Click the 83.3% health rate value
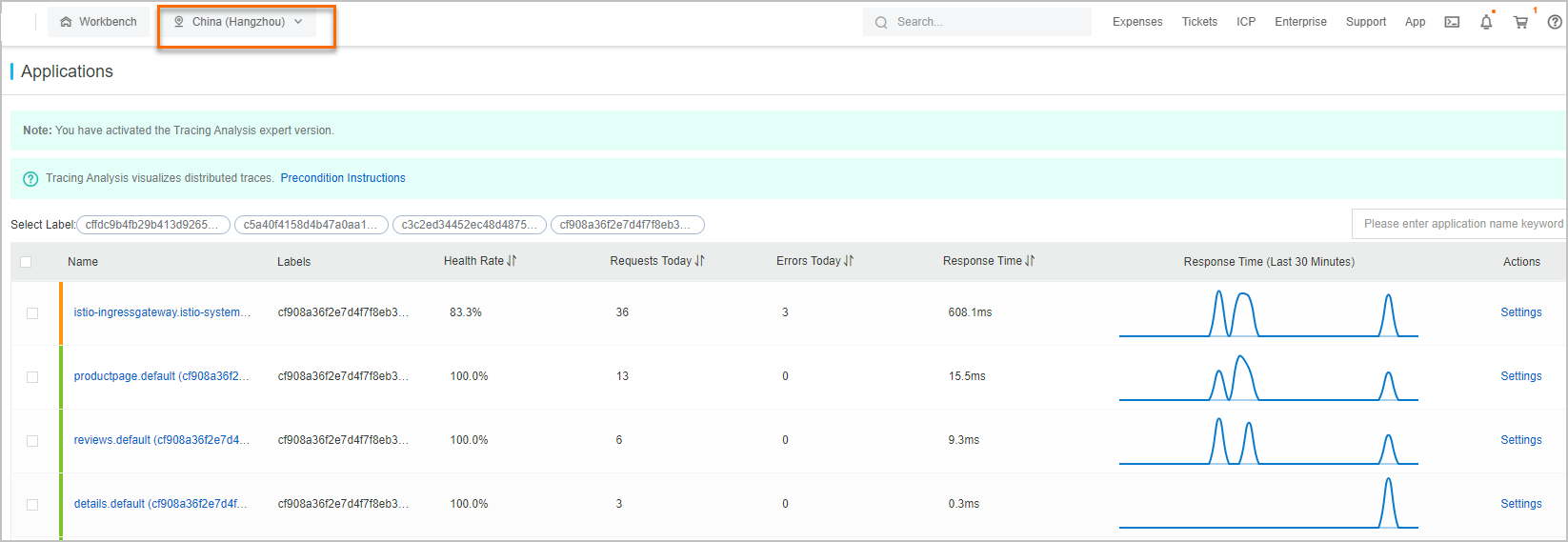 pyautogui.click(x=466, y=312)
